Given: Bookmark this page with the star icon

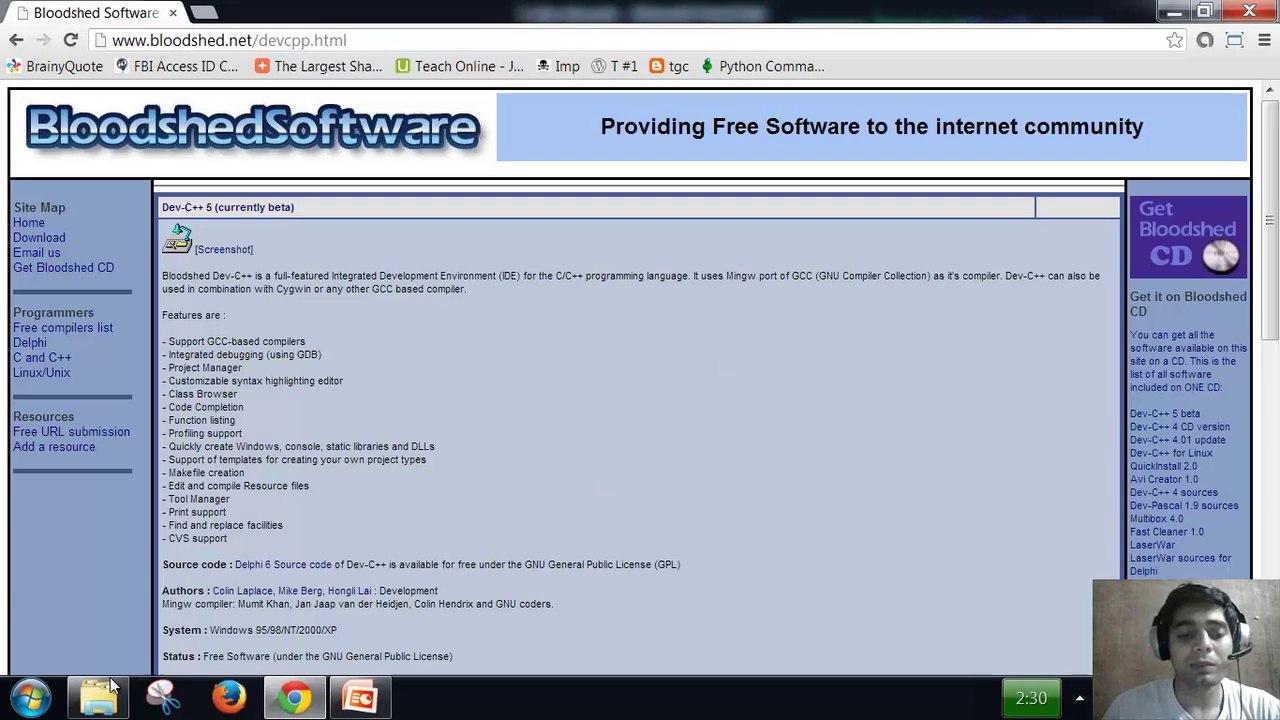Looking at the screenshot, I should (1174, 40).
